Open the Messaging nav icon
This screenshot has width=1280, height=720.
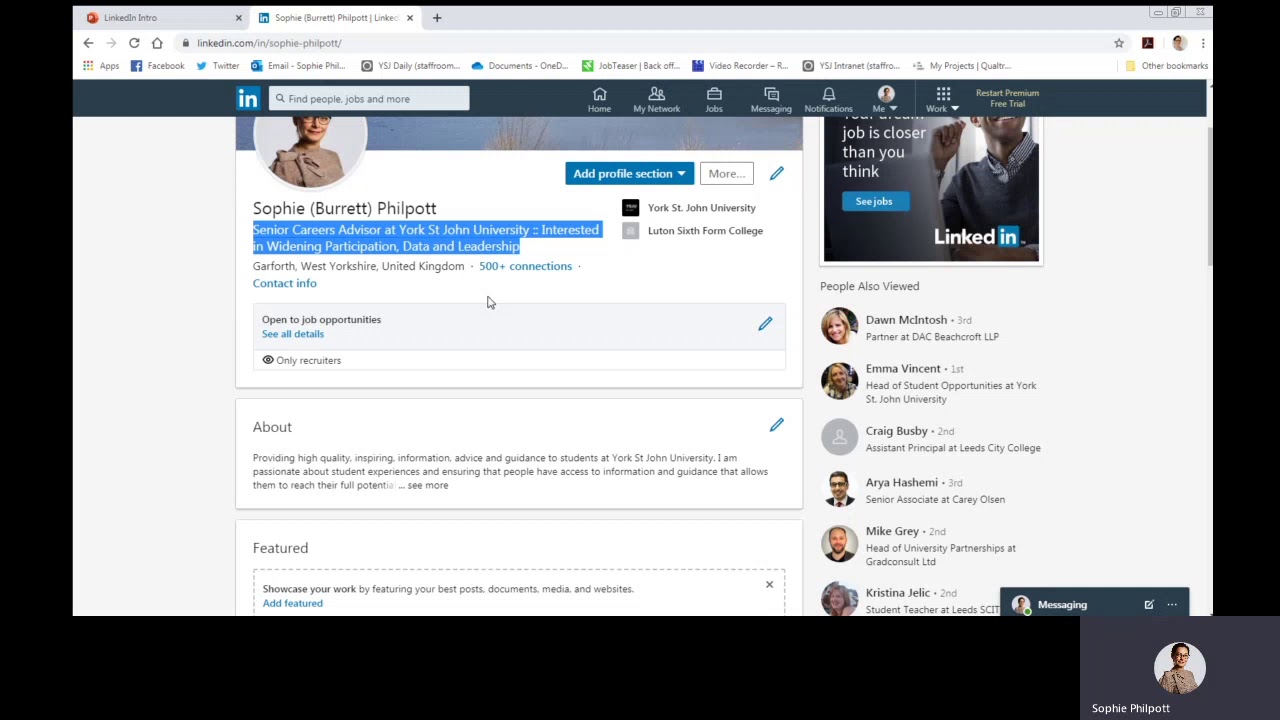coord(771,100)
